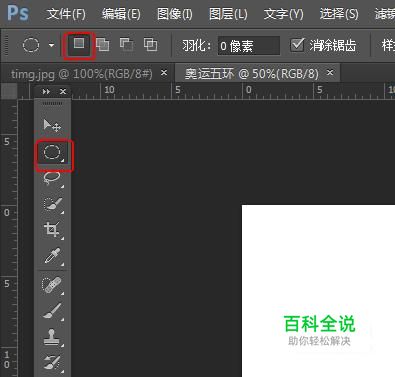Open the 编辑(E) menu
This screenshot has height=377, width=395.
click(121, 14)
